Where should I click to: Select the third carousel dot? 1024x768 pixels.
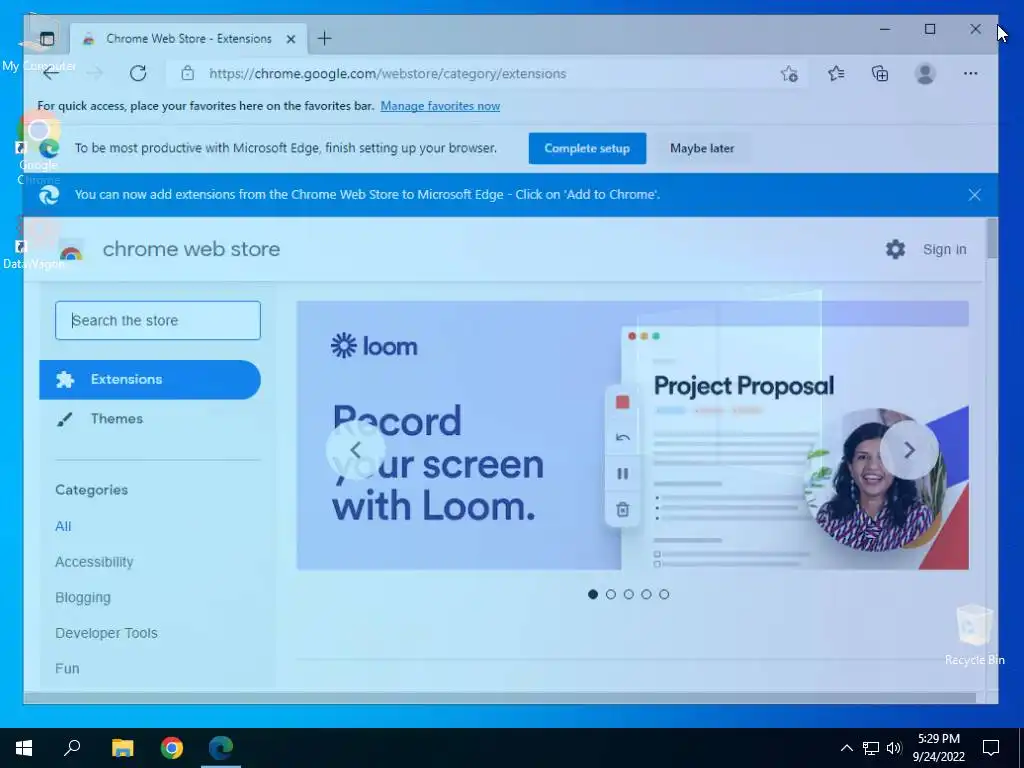pyautogui.click(x=628, y=594)
